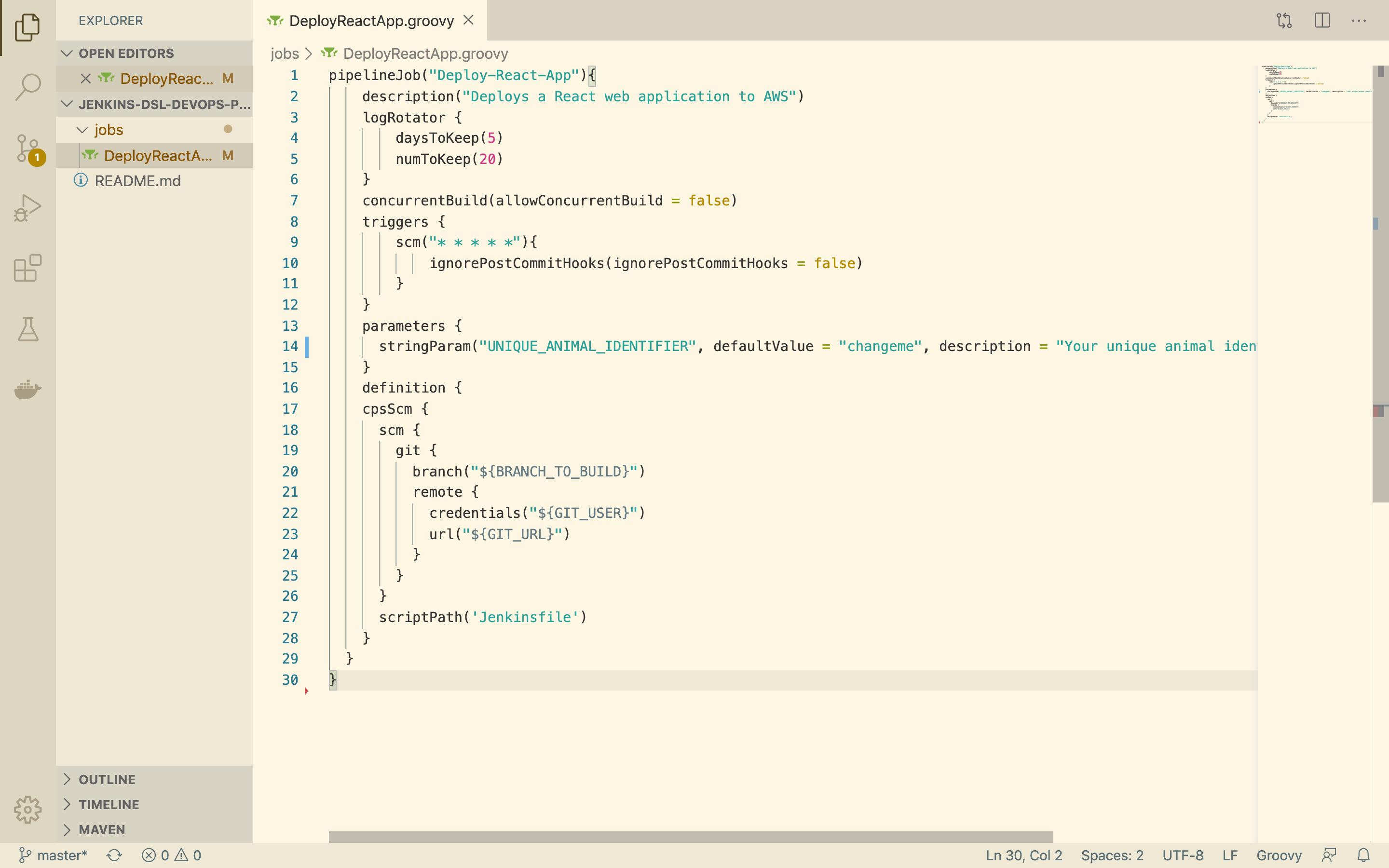The height and width of the screenshot is (868, 1389).
Task: Split the editor to the right
Action: click(1322, 21)
